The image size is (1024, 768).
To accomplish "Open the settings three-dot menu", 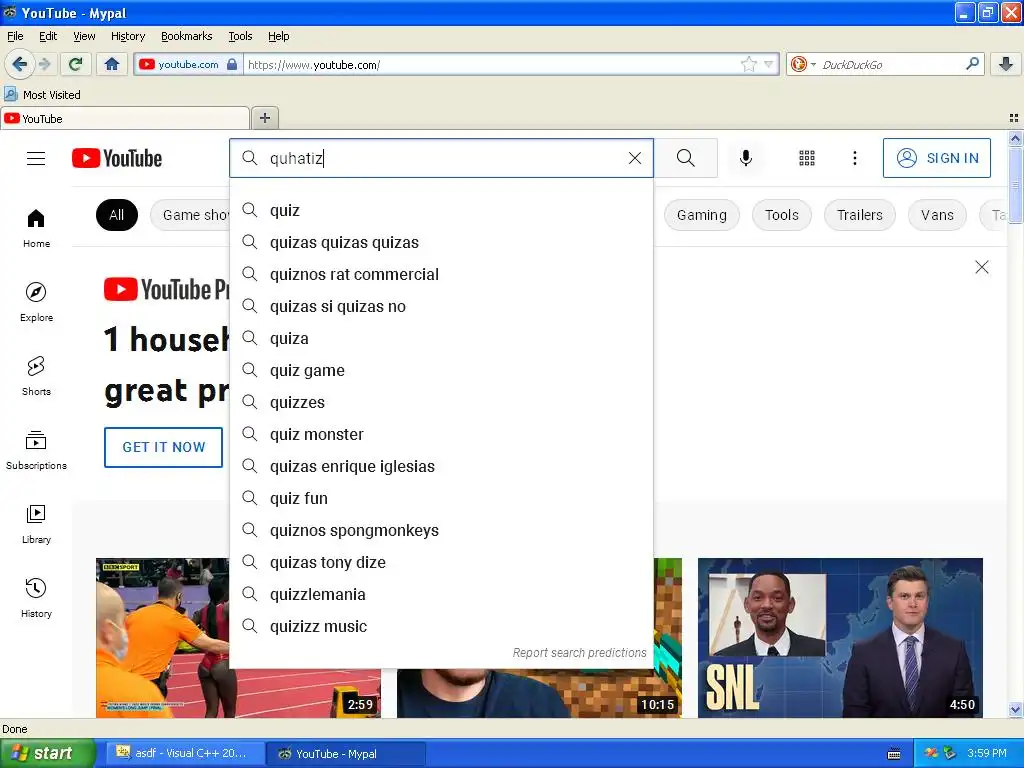I will pyautogui.click(x=854, y=158).
